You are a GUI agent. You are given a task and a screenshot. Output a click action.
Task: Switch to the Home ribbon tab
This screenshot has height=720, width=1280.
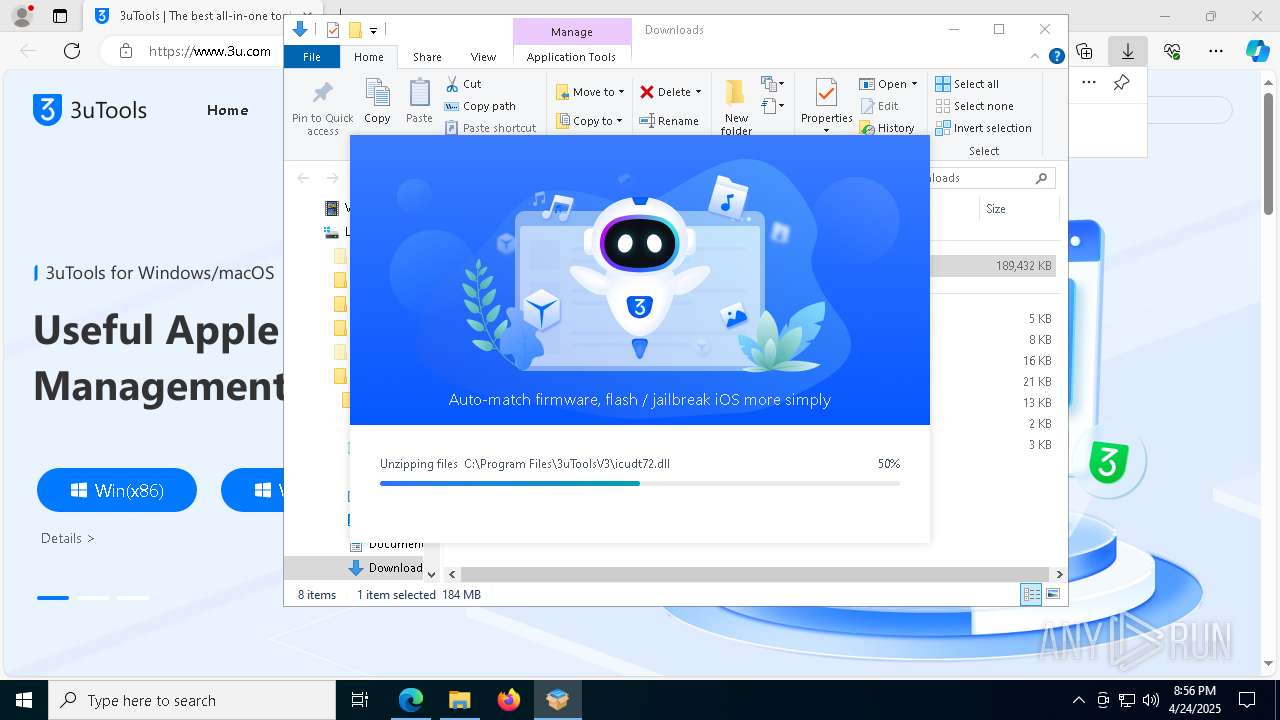(x=369, y=57)
